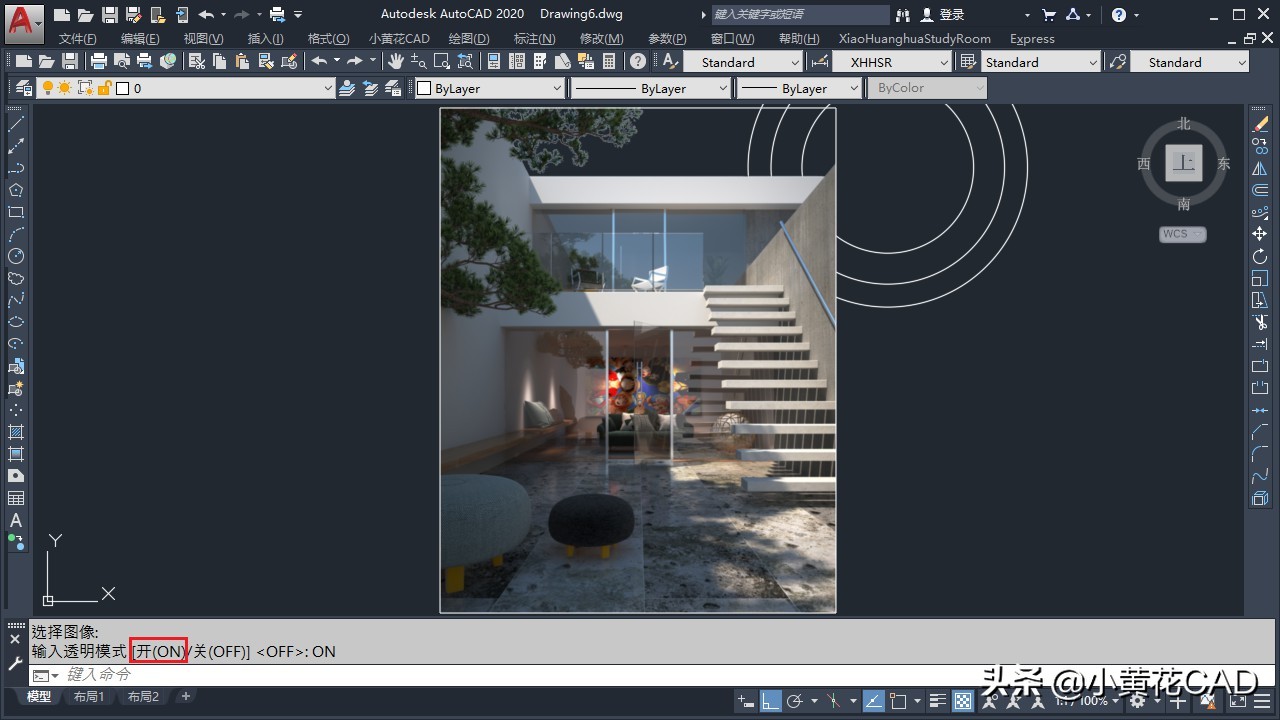Viewport: 1280px width, 720px height.
Task: Click the 登录 sign-in button
Action: [x=943, y=15]
